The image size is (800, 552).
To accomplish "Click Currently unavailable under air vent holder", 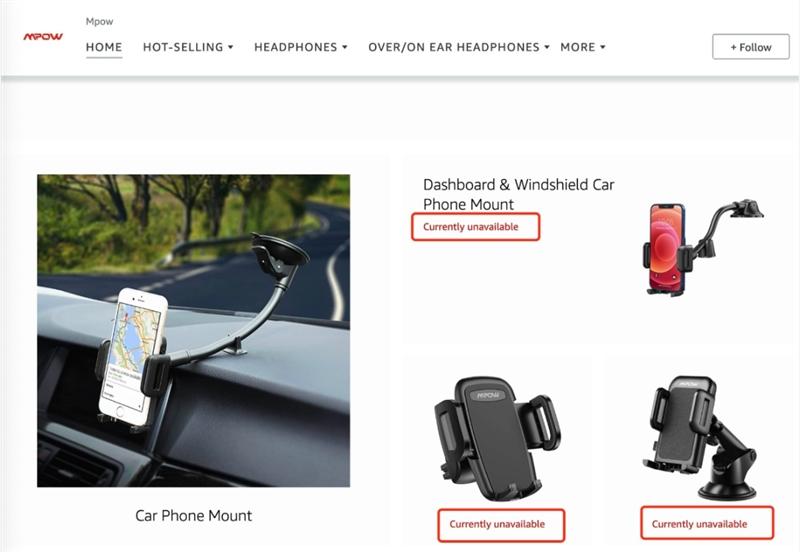I will point(497,524).
